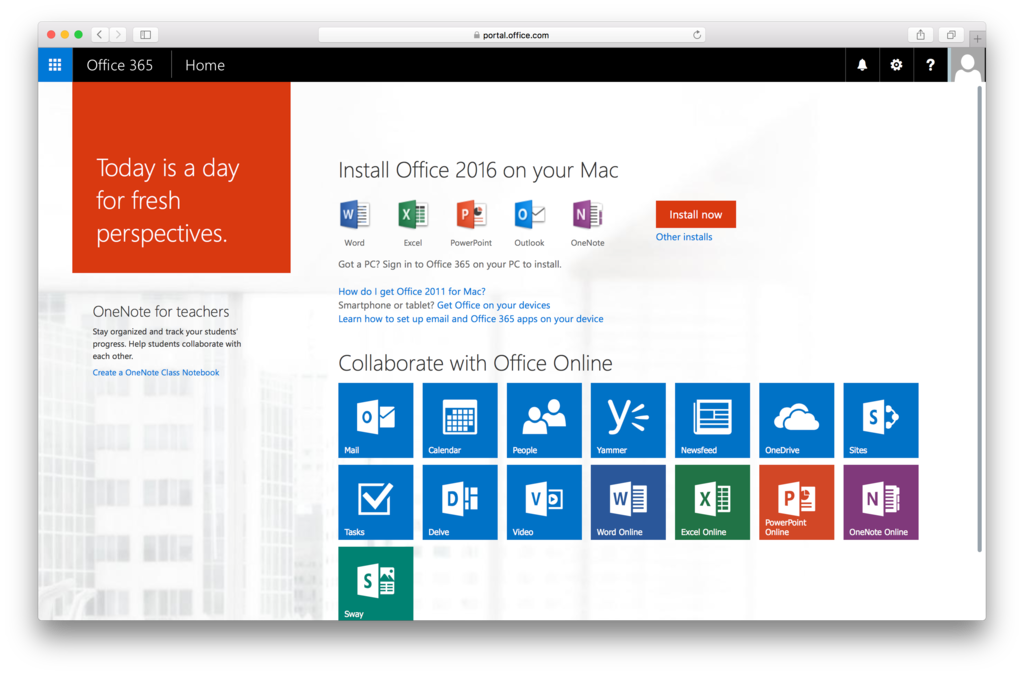The width and height of the screenshot is (1024, 675).
Task: Open the Office 365 app launcher grid
Action: [55, 65]
